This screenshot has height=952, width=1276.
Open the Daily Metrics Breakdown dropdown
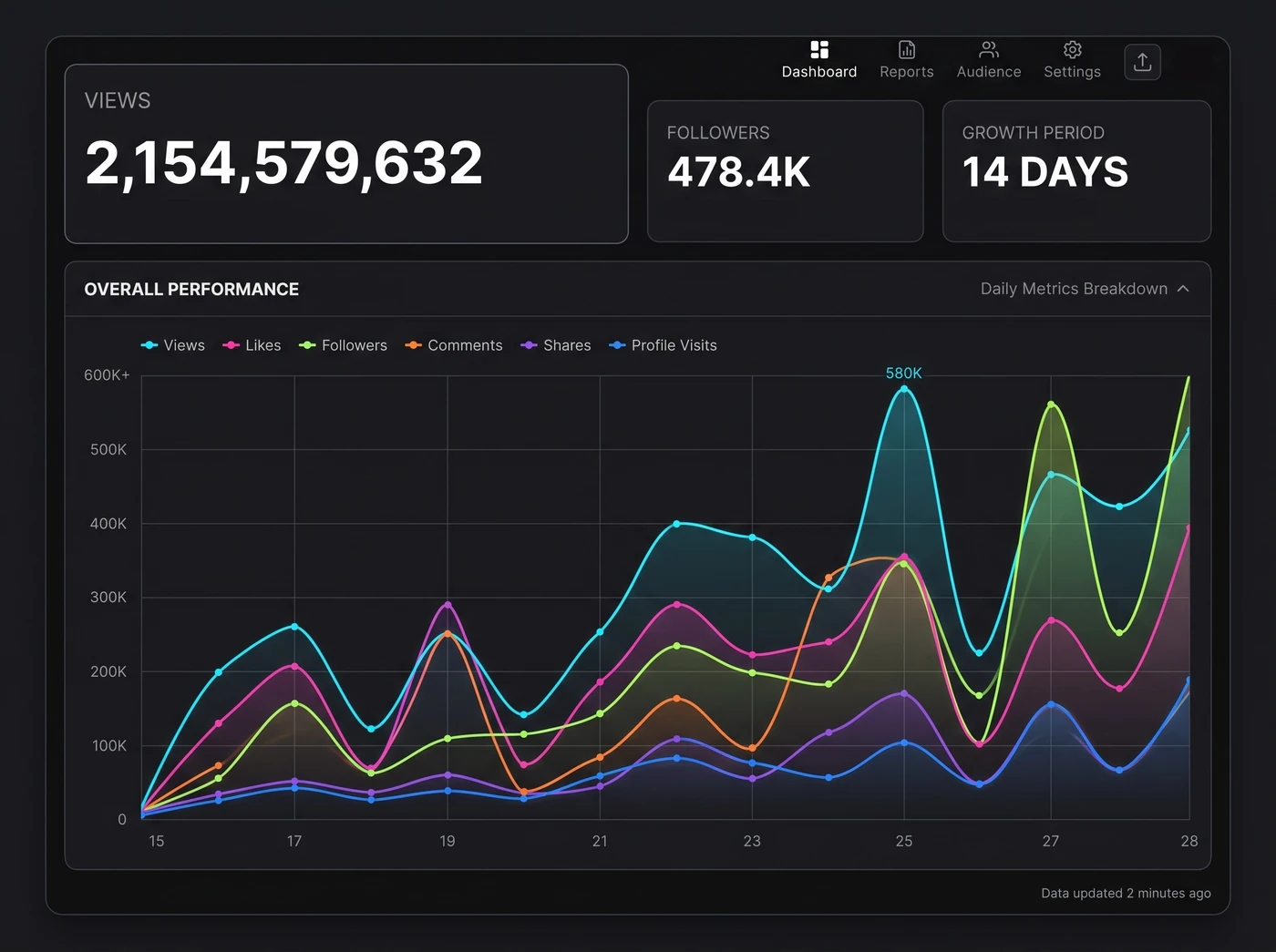pos(1085,289)
